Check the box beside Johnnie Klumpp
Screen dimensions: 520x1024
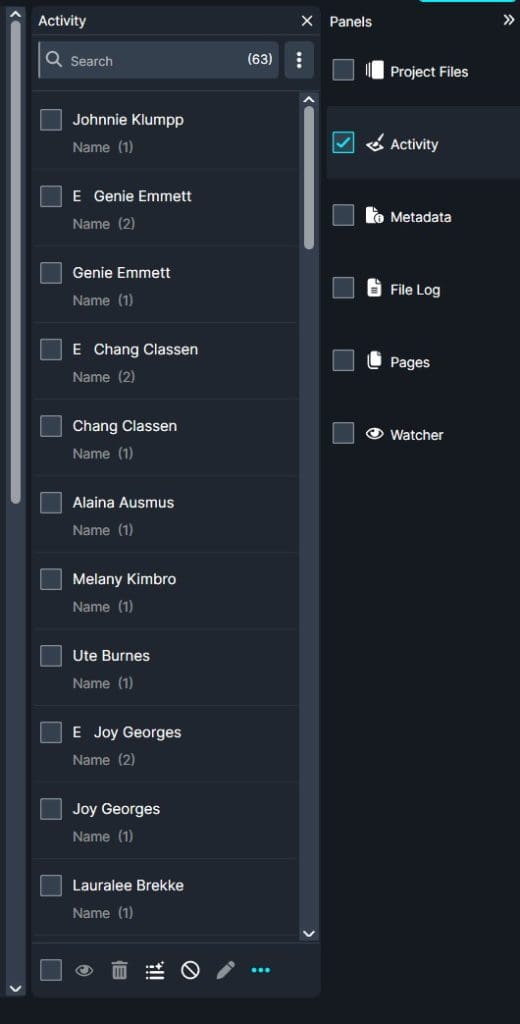51,120
